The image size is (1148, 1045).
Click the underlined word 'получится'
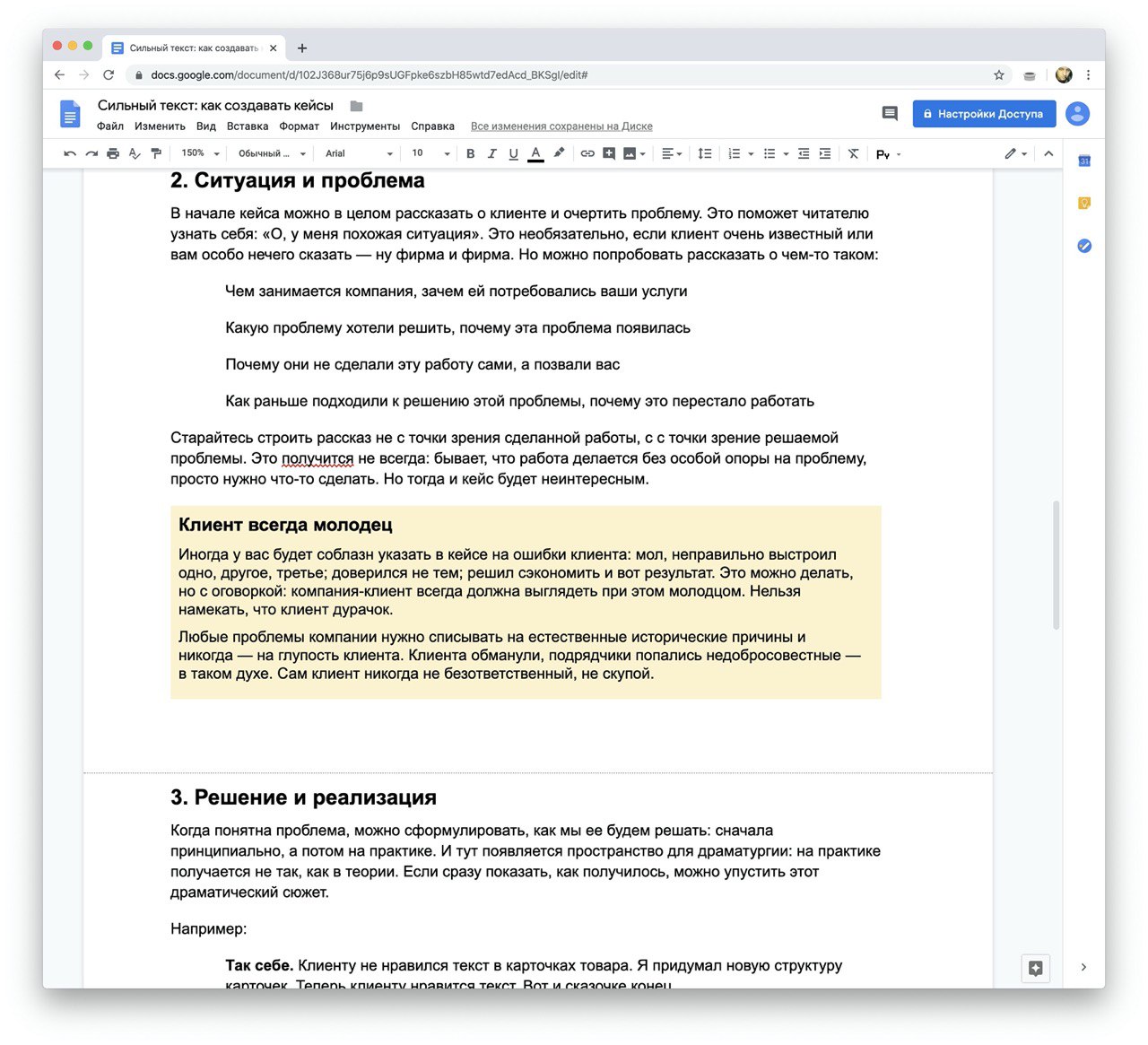(317, 458)
